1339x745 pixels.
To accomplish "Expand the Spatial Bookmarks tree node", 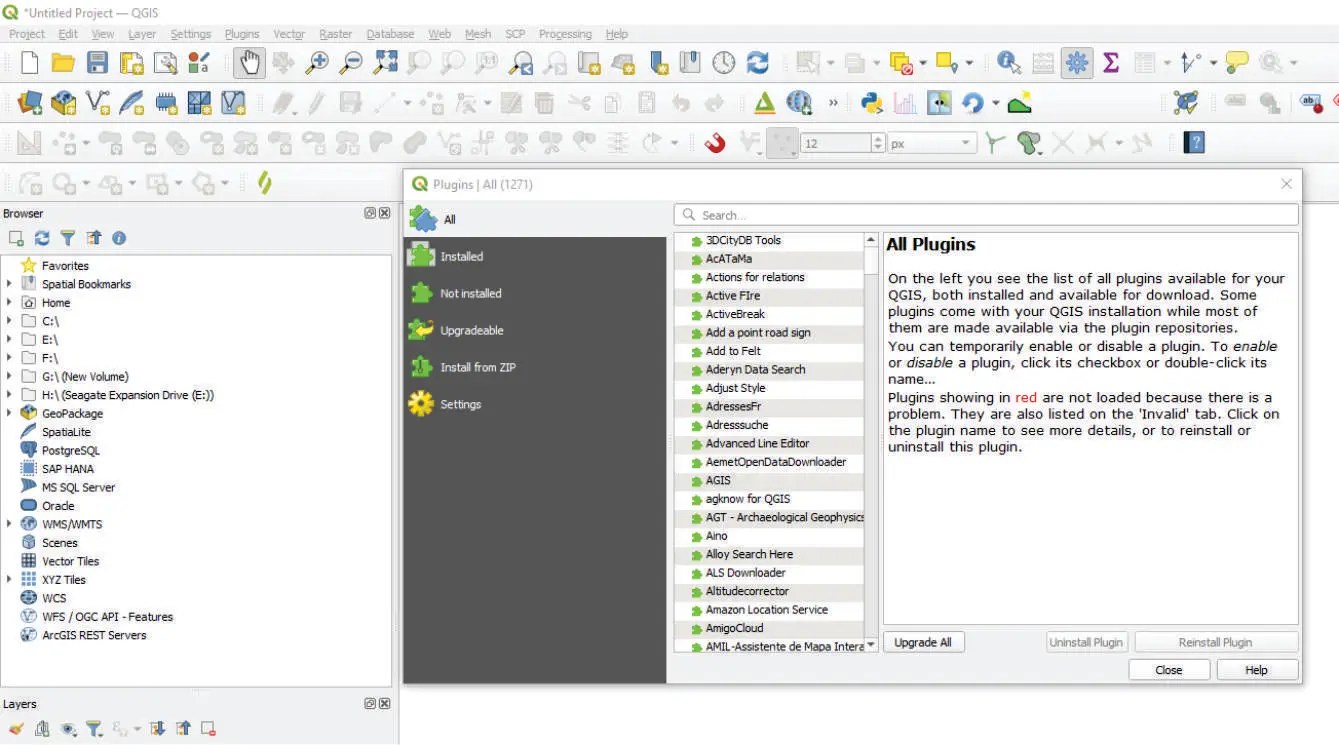I will [9, 284].
